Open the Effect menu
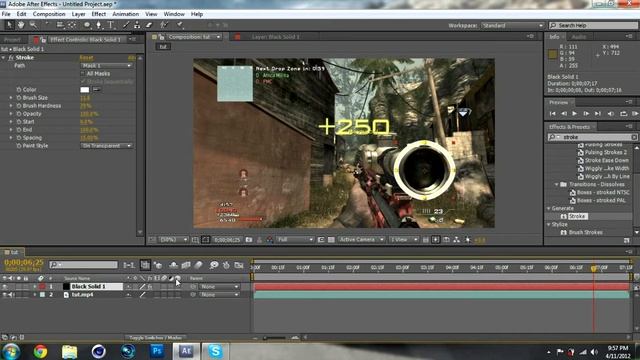The image size is (640, 360). coord(99,14)
